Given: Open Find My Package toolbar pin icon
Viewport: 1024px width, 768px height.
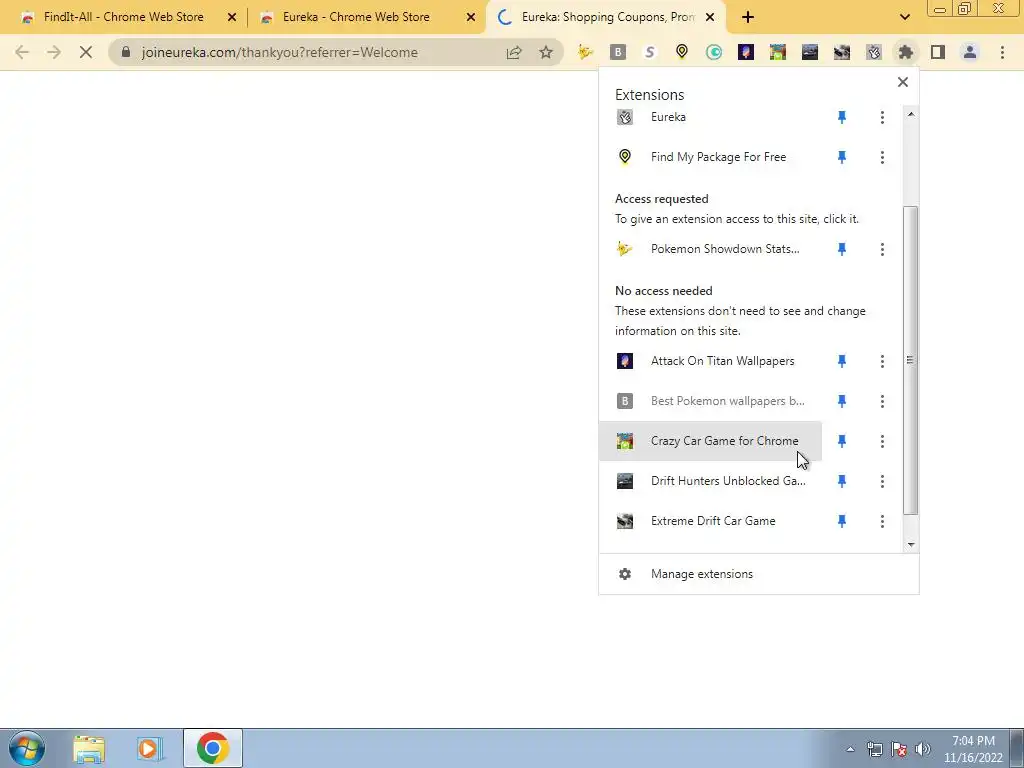Looking at the screenshot, I should [682, 52].
